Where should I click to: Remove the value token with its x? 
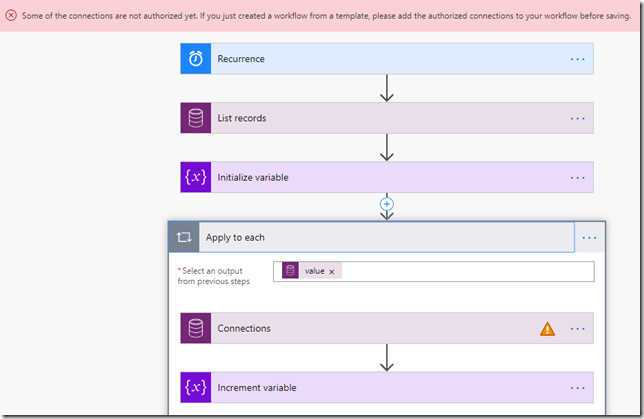[x=332, y=272]
